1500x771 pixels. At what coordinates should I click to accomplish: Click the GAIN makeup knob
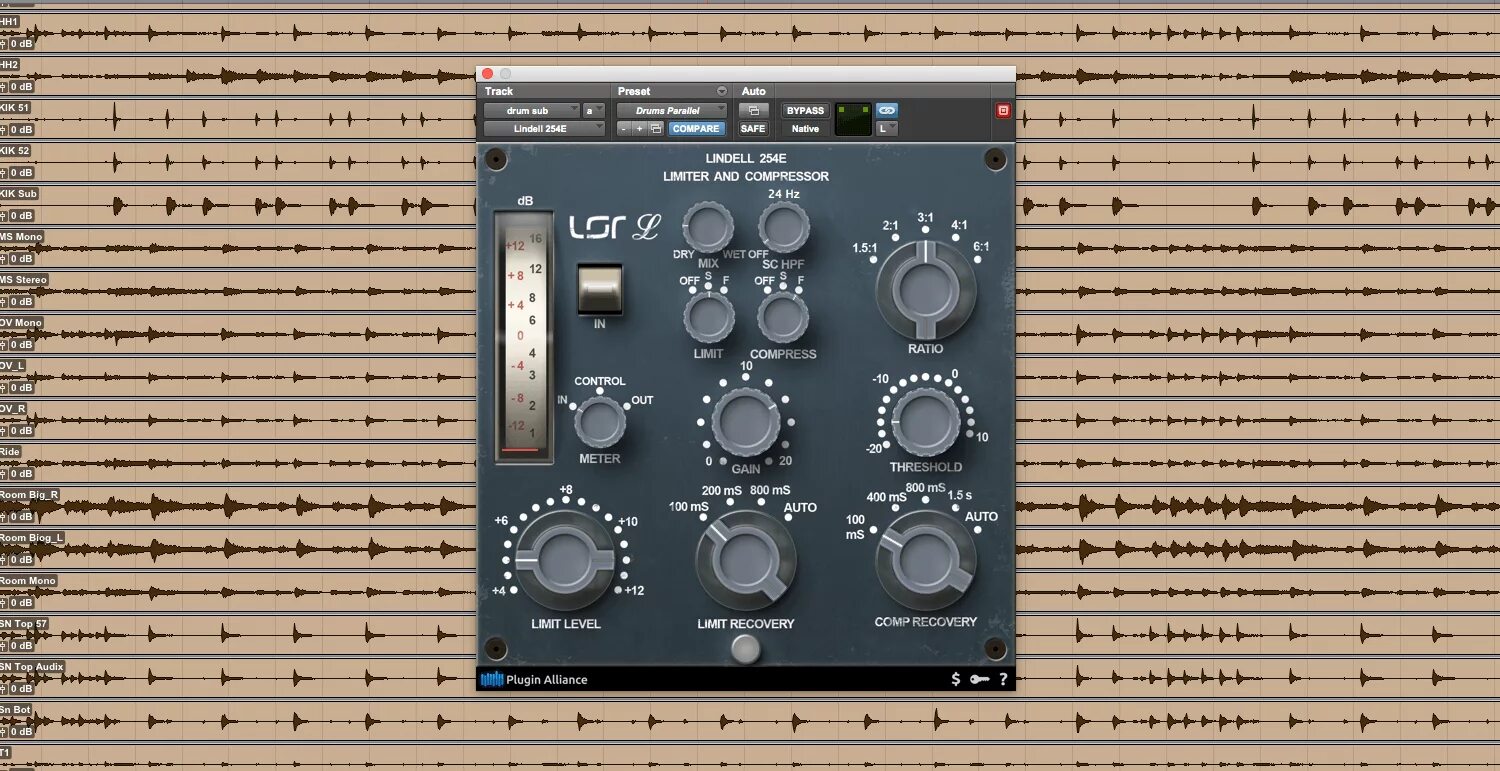(745, 422)
